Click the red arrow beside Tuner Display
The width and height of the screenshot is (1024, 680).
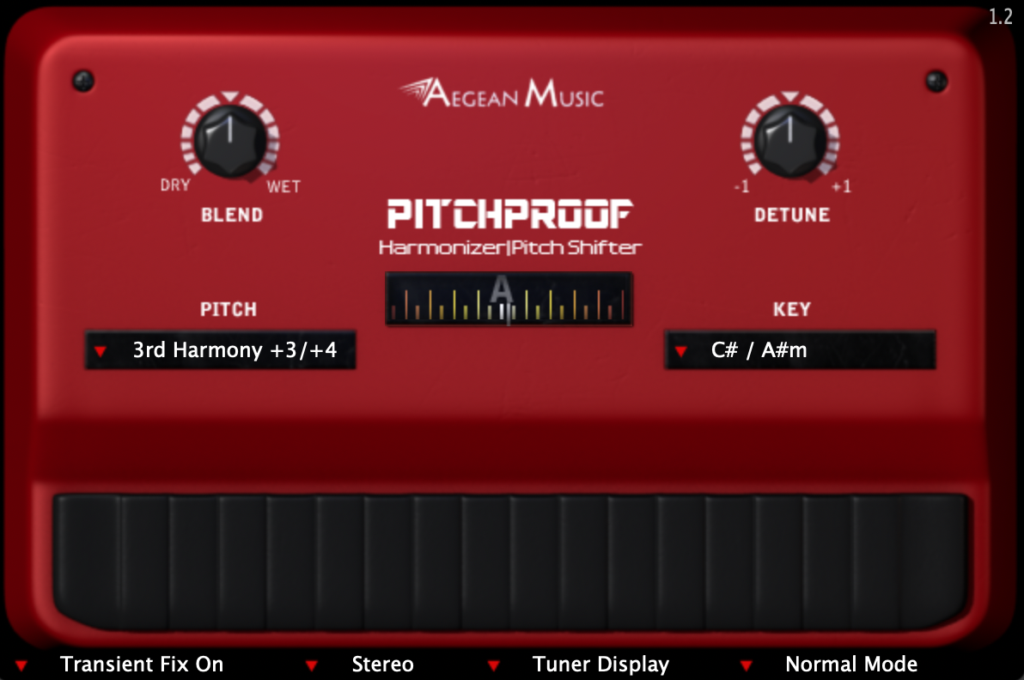tap(493, 665)
